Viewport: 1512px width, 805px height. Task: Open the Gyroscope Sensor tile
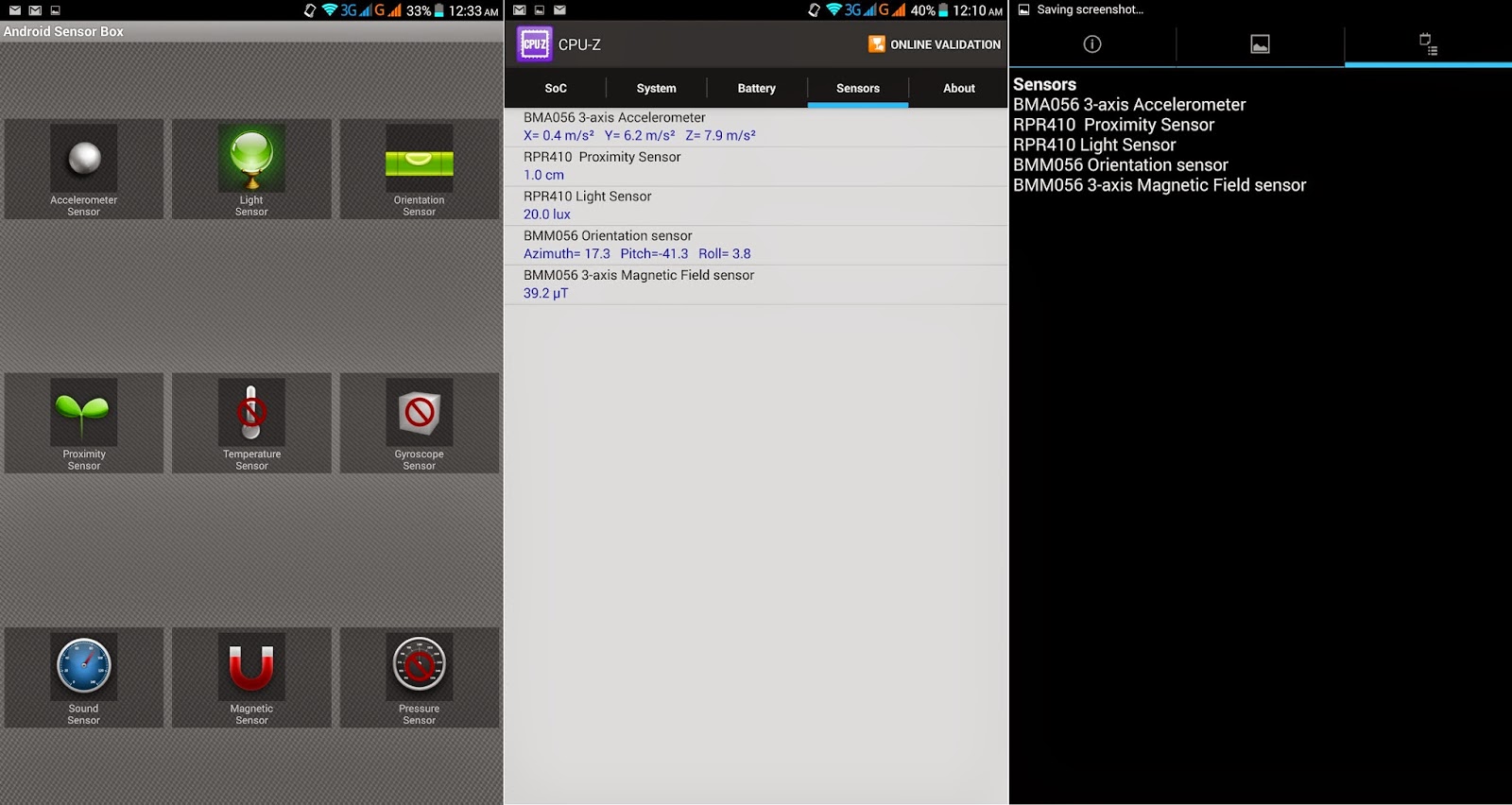click(x=420, y=423)
